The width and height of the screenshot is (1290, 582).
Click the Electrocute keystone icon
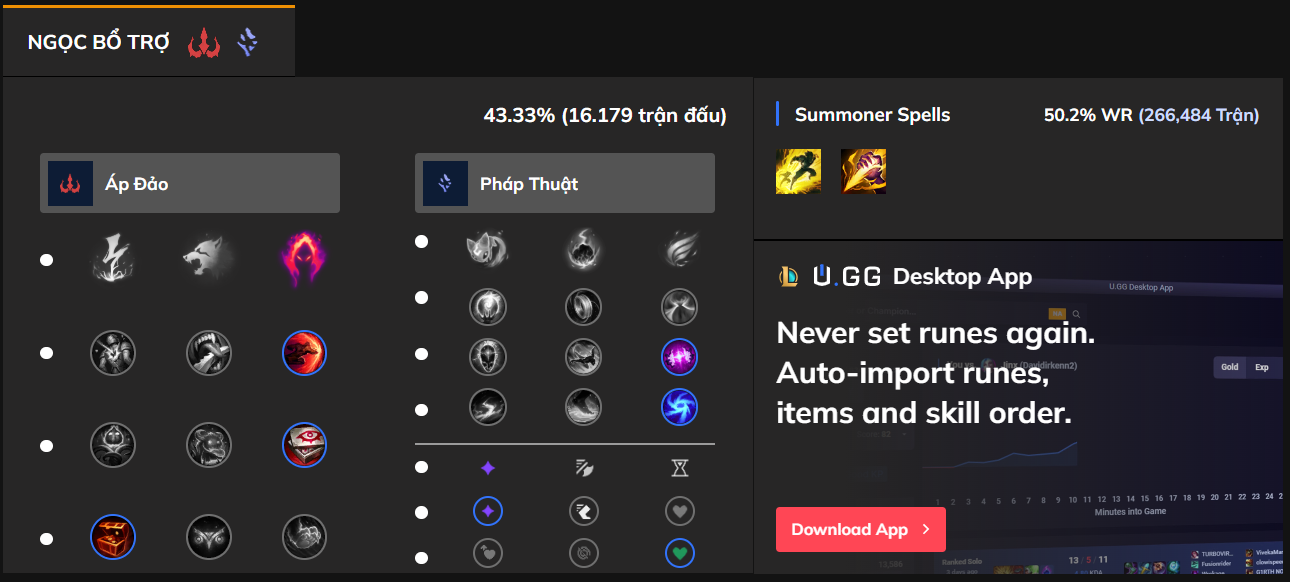[x=113, y=260]
